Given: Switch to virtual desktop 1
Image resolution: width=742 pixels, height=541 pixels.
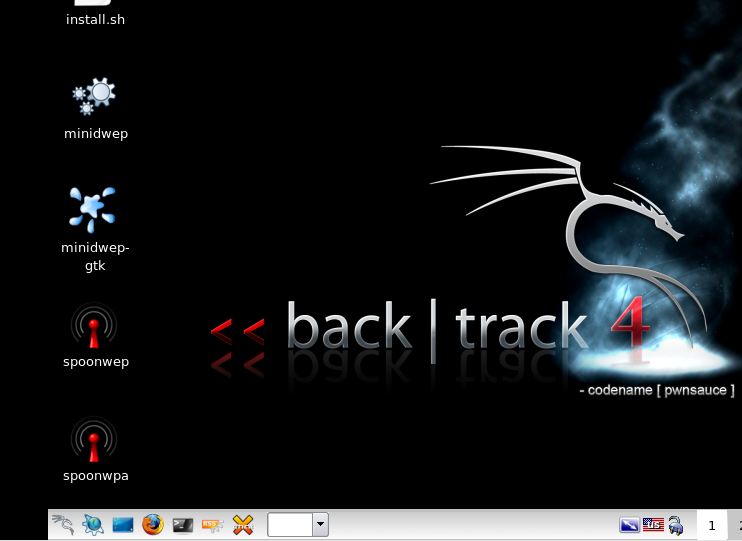Looking at the screenshot, I should pyautogui.click(x=712, y=525).
